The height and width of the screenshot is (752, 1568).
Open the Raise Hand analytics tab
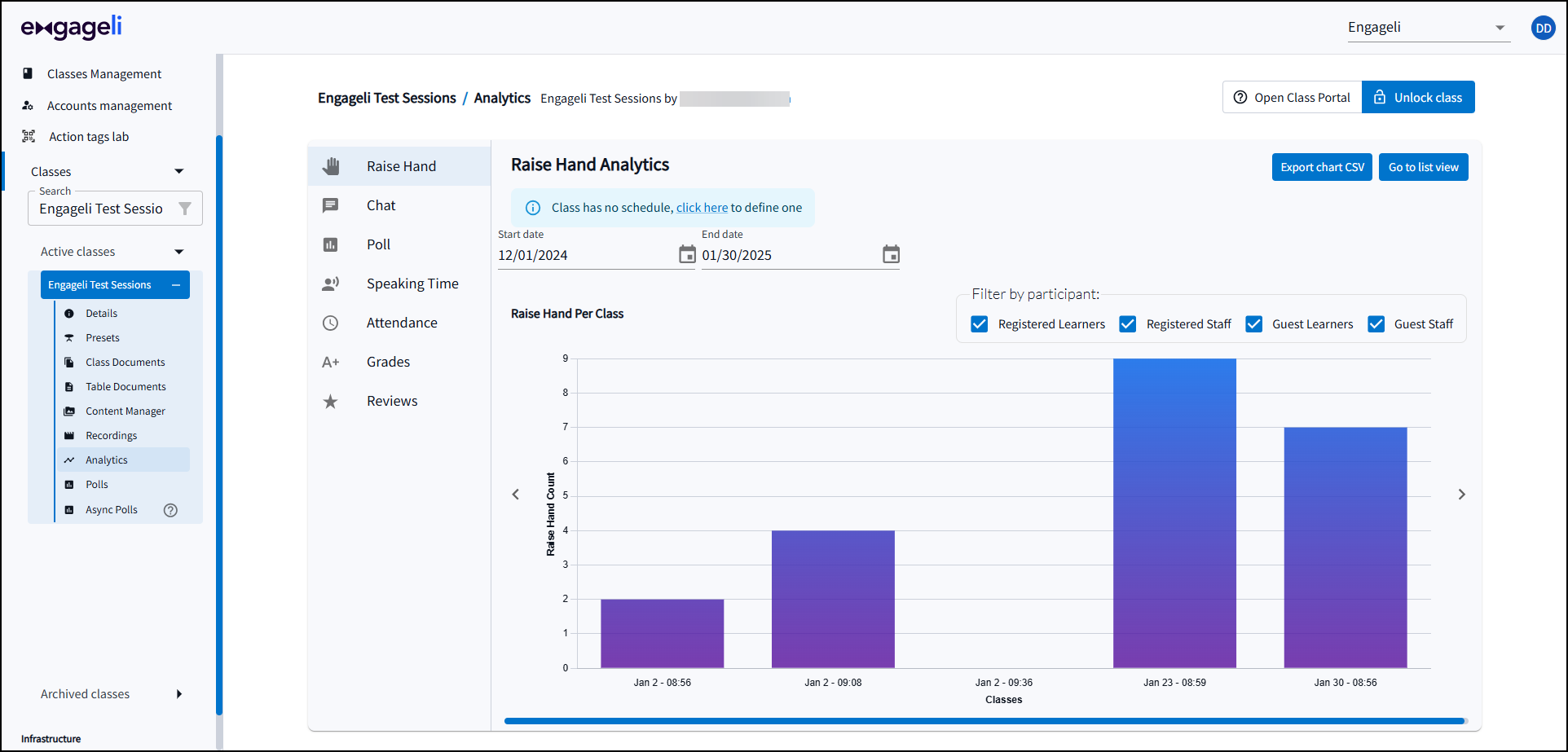click(399, 166)
